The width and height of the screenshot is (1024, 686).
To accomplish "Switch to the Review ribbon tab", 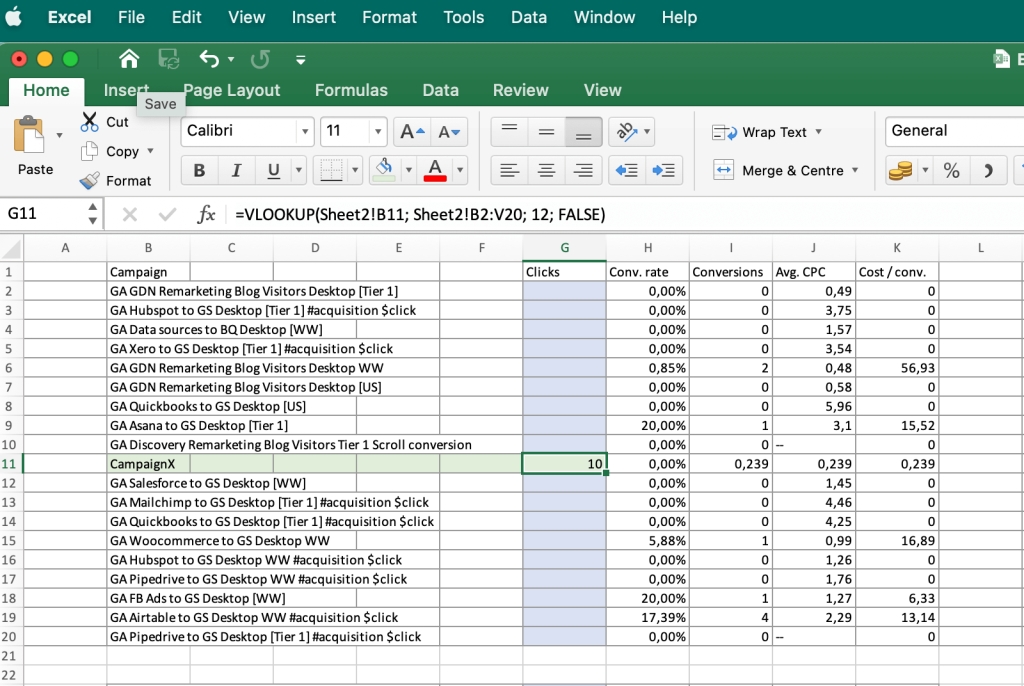I will pos(520,90).
